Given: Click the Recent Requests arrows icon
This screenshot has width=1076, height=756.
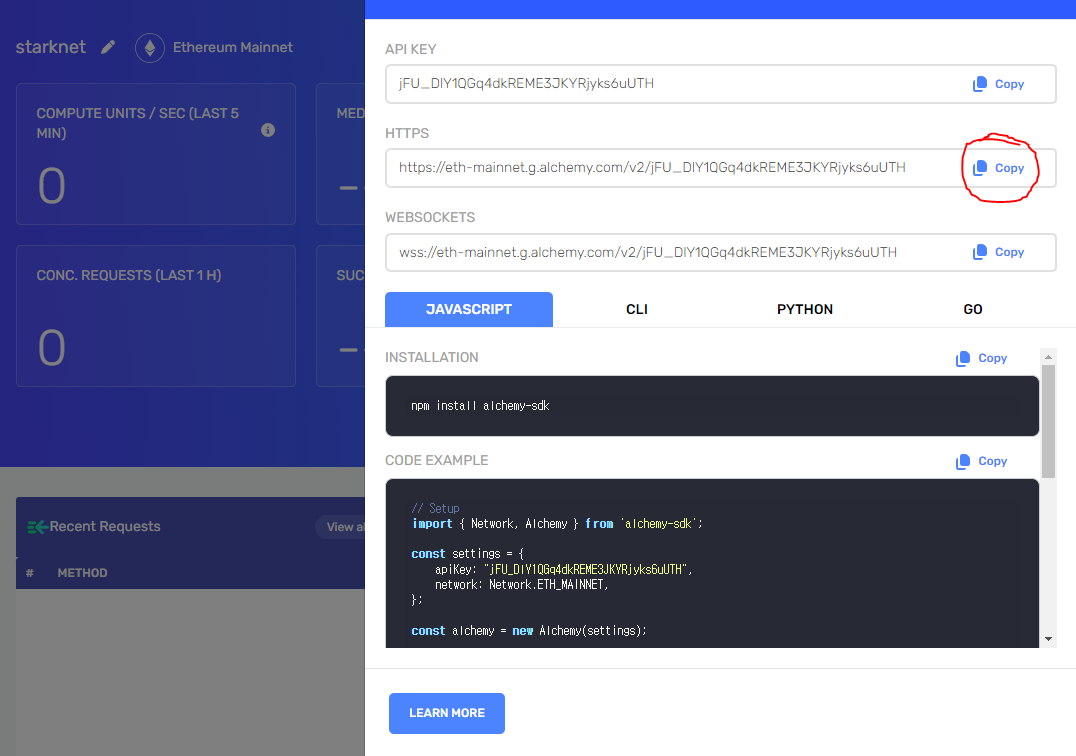Looking at the screenshot, I should (37, 527).
